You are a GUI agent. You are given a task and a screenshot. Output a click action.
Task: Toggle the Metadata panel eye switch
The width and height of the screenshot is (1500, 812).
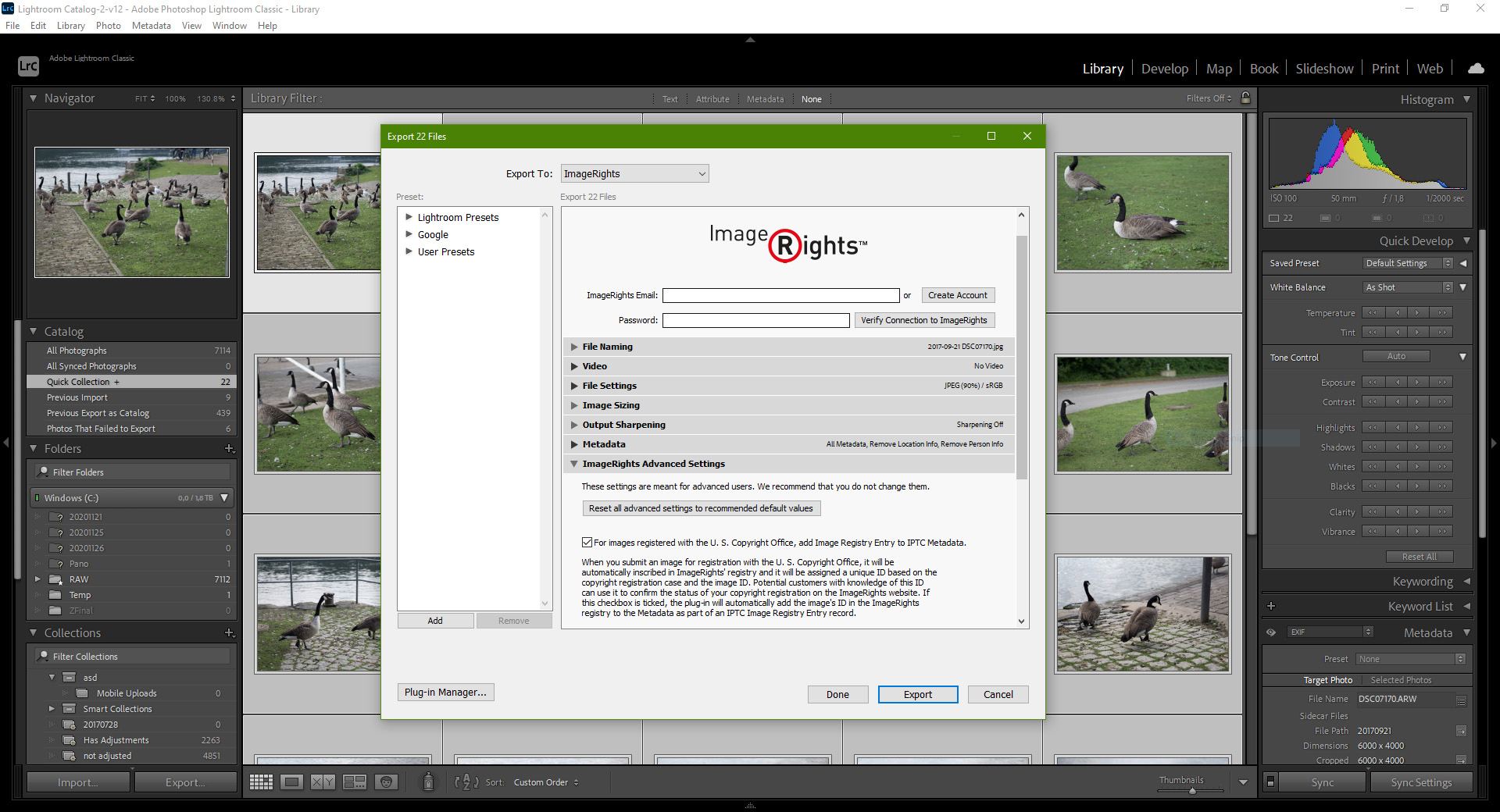(1271, 632)
